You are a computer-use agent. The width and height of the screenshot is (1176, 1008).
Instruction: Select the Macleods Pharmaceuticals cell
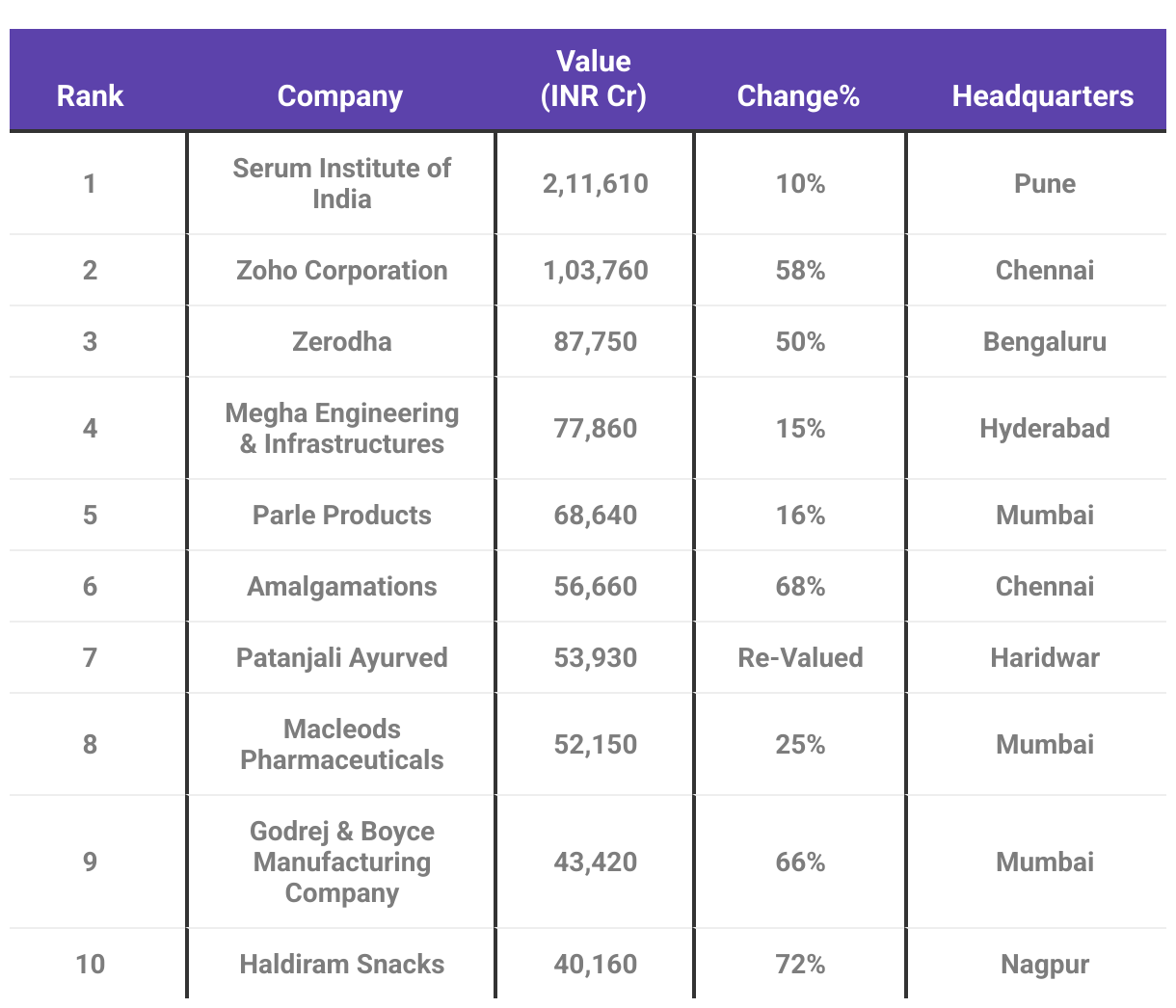(x=341, y=744)
